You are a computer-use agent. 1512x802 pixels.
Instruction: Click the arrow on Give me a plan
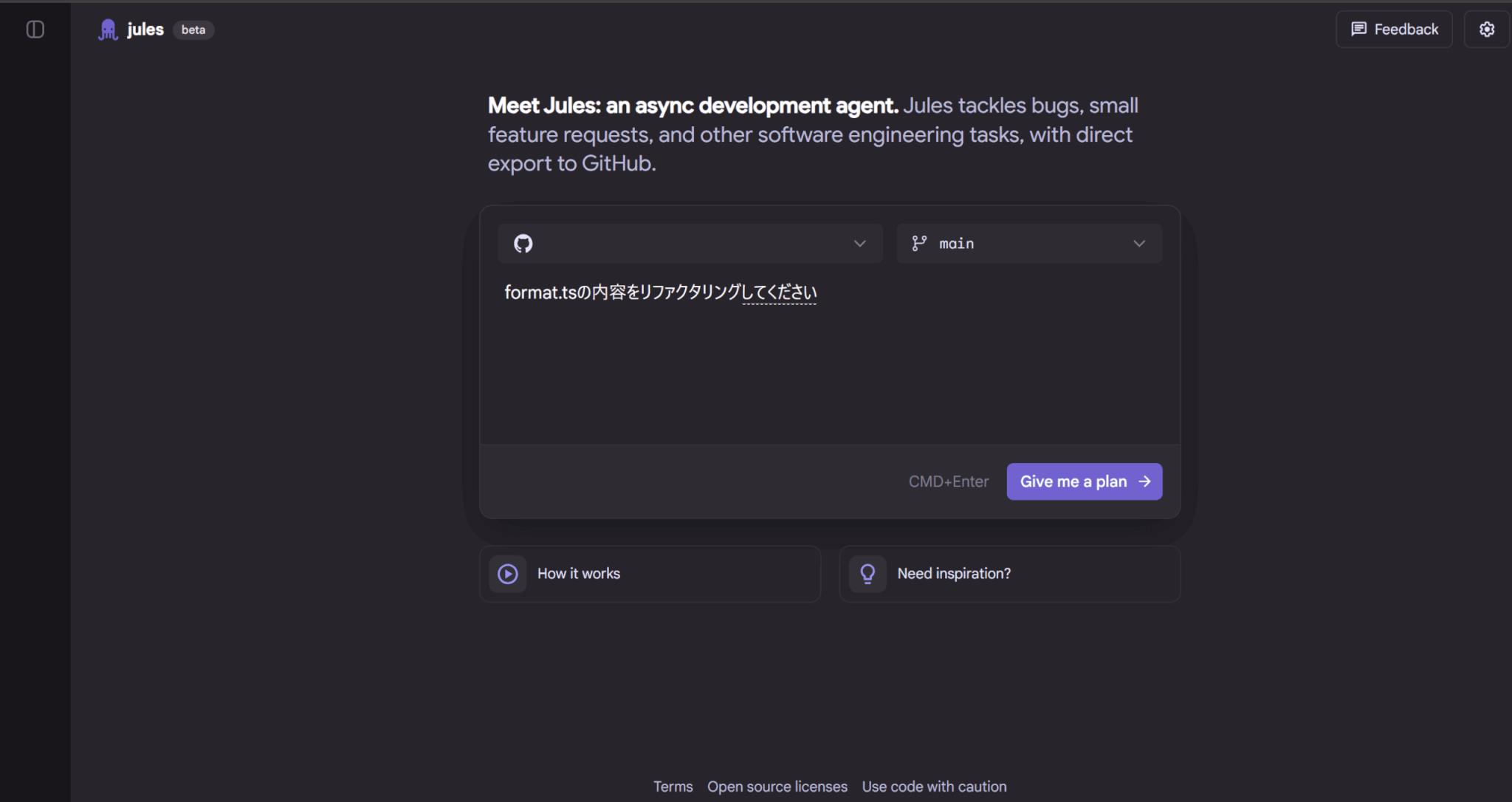(x=1144, y=481)
